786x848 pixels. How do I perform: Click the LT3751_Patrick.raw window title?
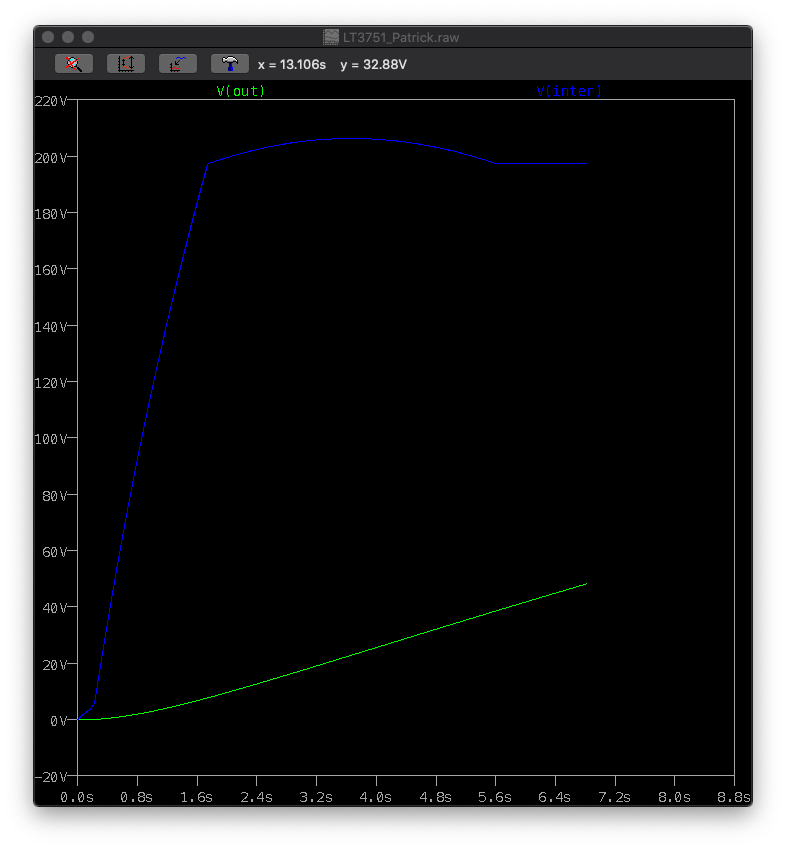(401, 37)
